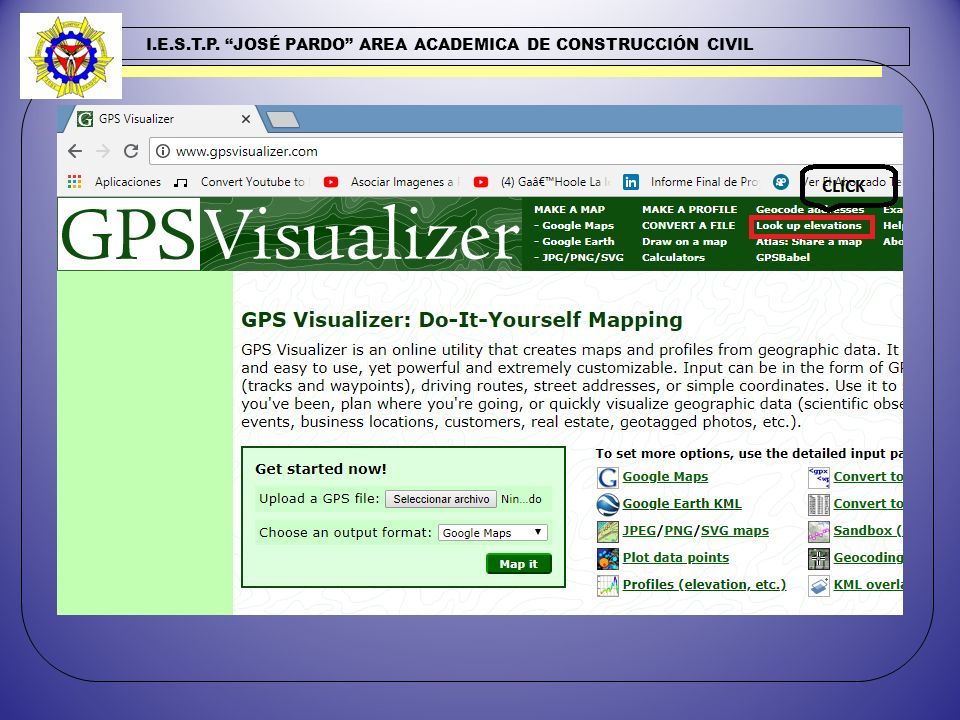Click the JPEG/PNG/SVG maps icon
Image resolution: width=960 pixels, height=720 pixels.
pos(608,531)
